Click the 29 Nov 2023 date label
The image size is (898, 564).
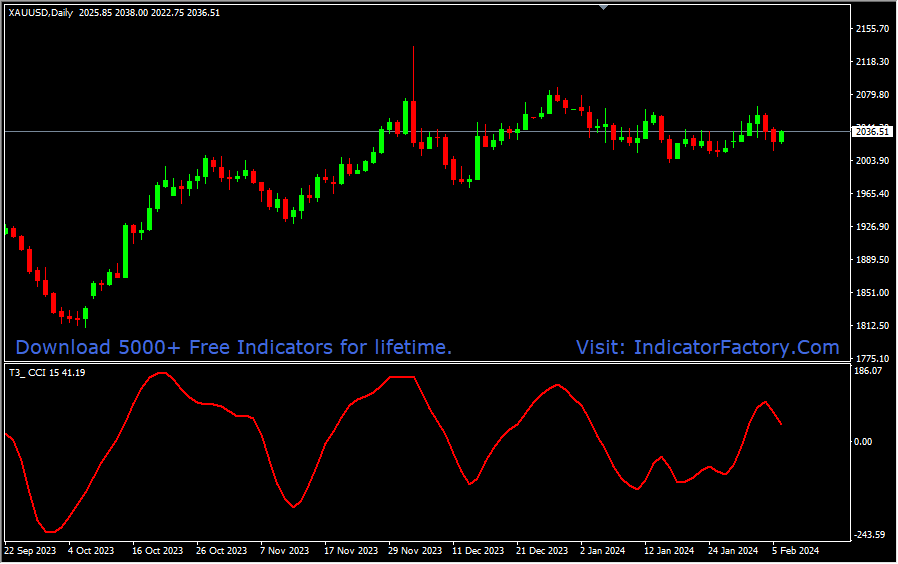tap(415, 551)
